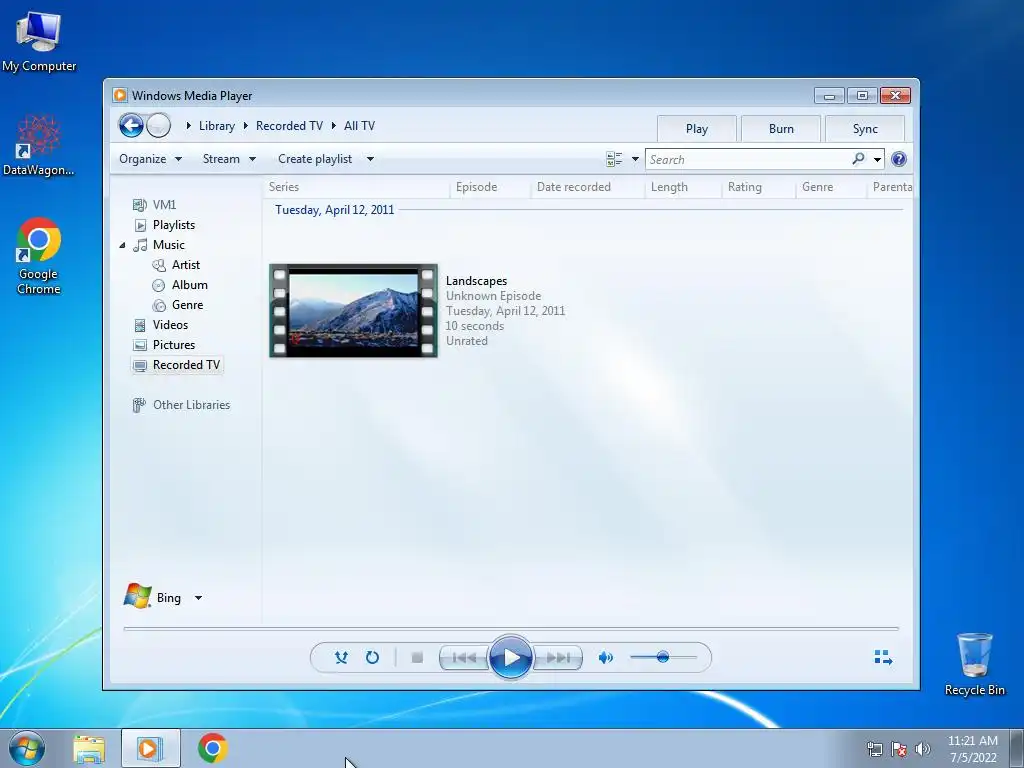Switch to the Play tab
This screenshot has height=768, width=1024.
[x=697, y=129]
